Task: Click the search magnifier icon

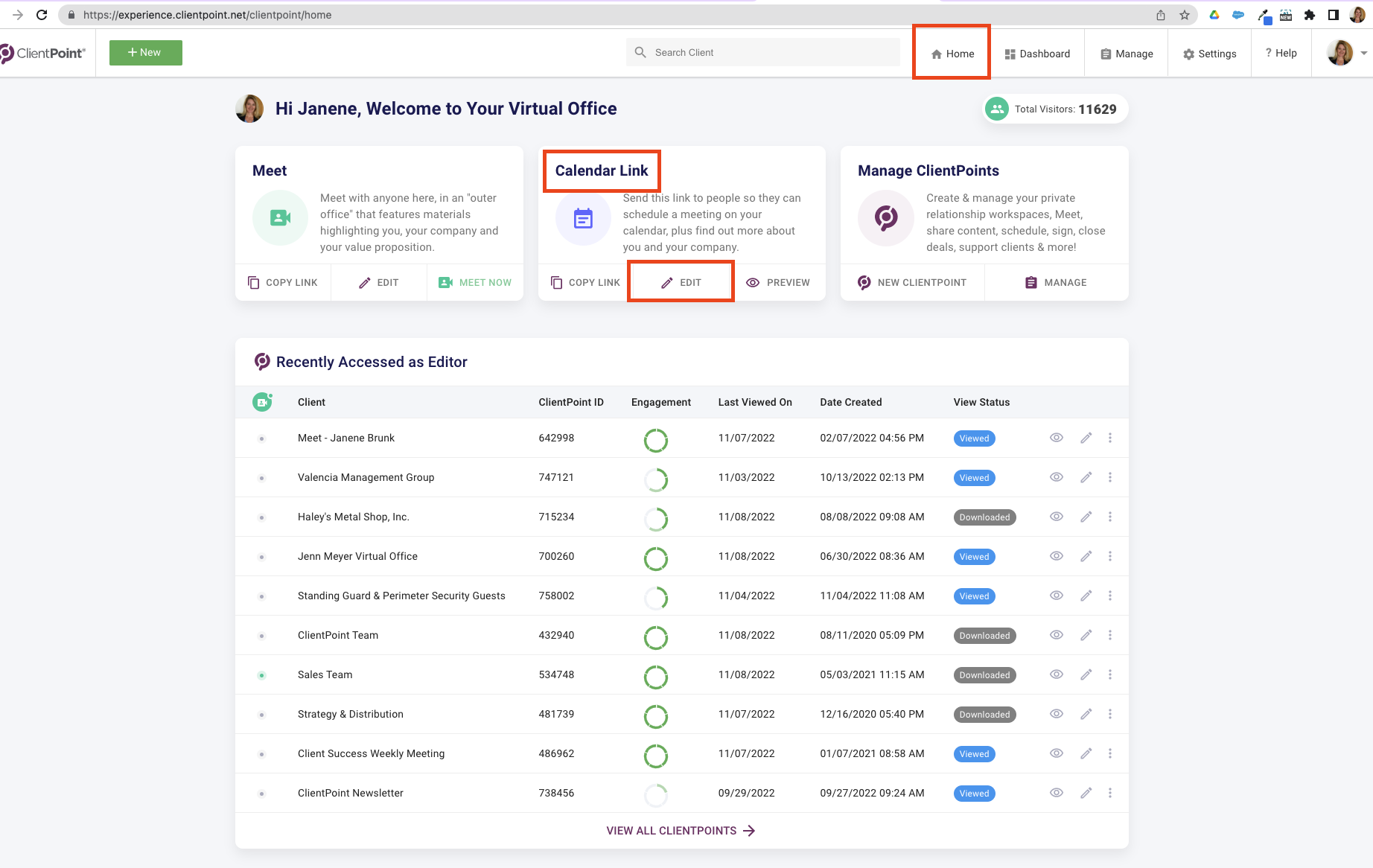Action: (x=640, y=52)
